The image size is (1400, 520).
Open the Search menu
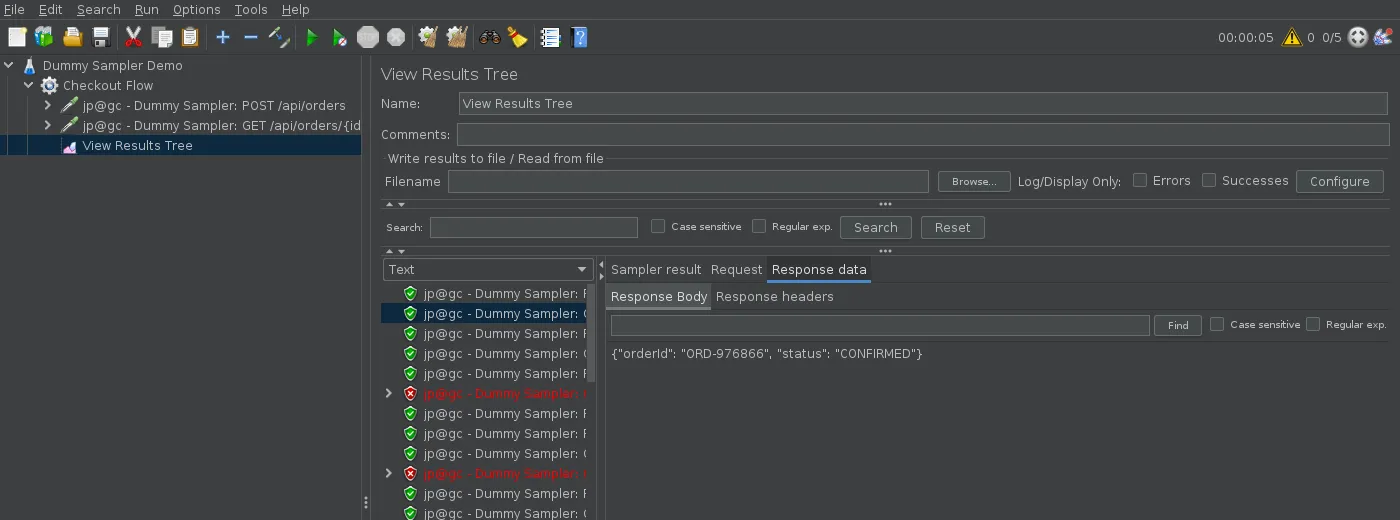coord(98,9)
